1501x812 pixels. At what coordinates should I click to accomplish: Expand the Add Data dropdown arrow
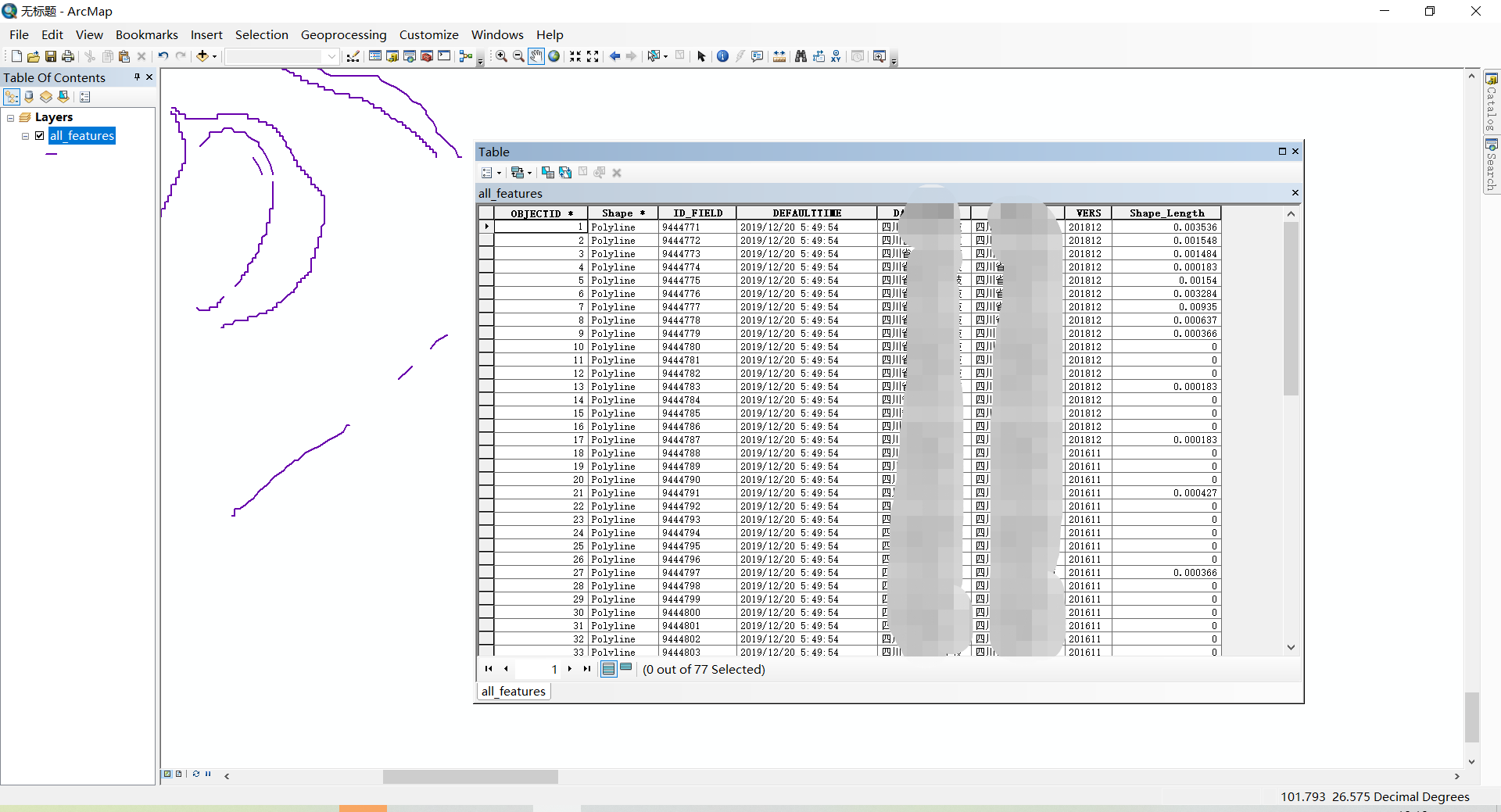point(213,56)
